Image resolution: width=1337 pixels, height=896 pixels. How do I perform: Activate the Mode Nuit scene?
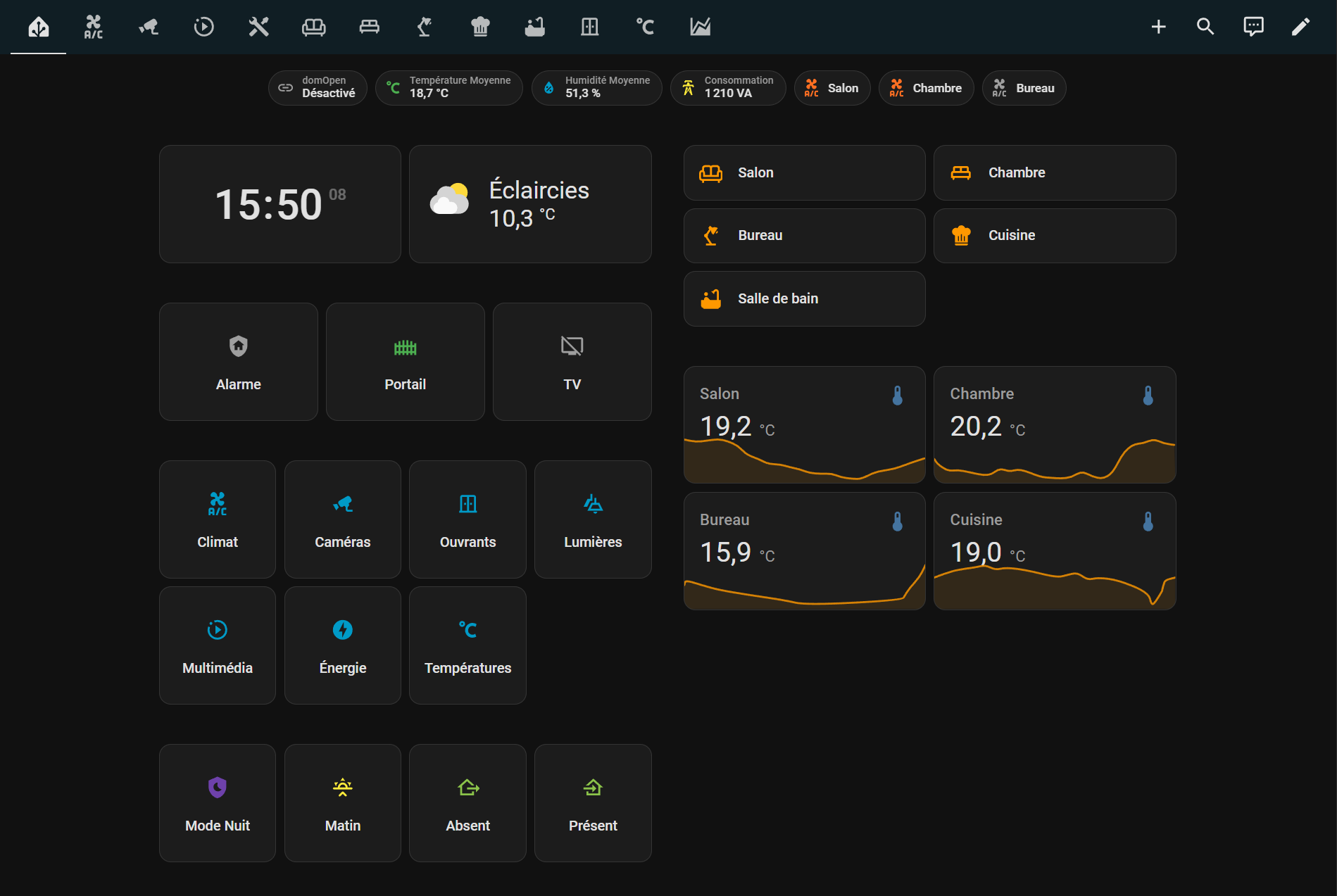click(x=217, y=803)
